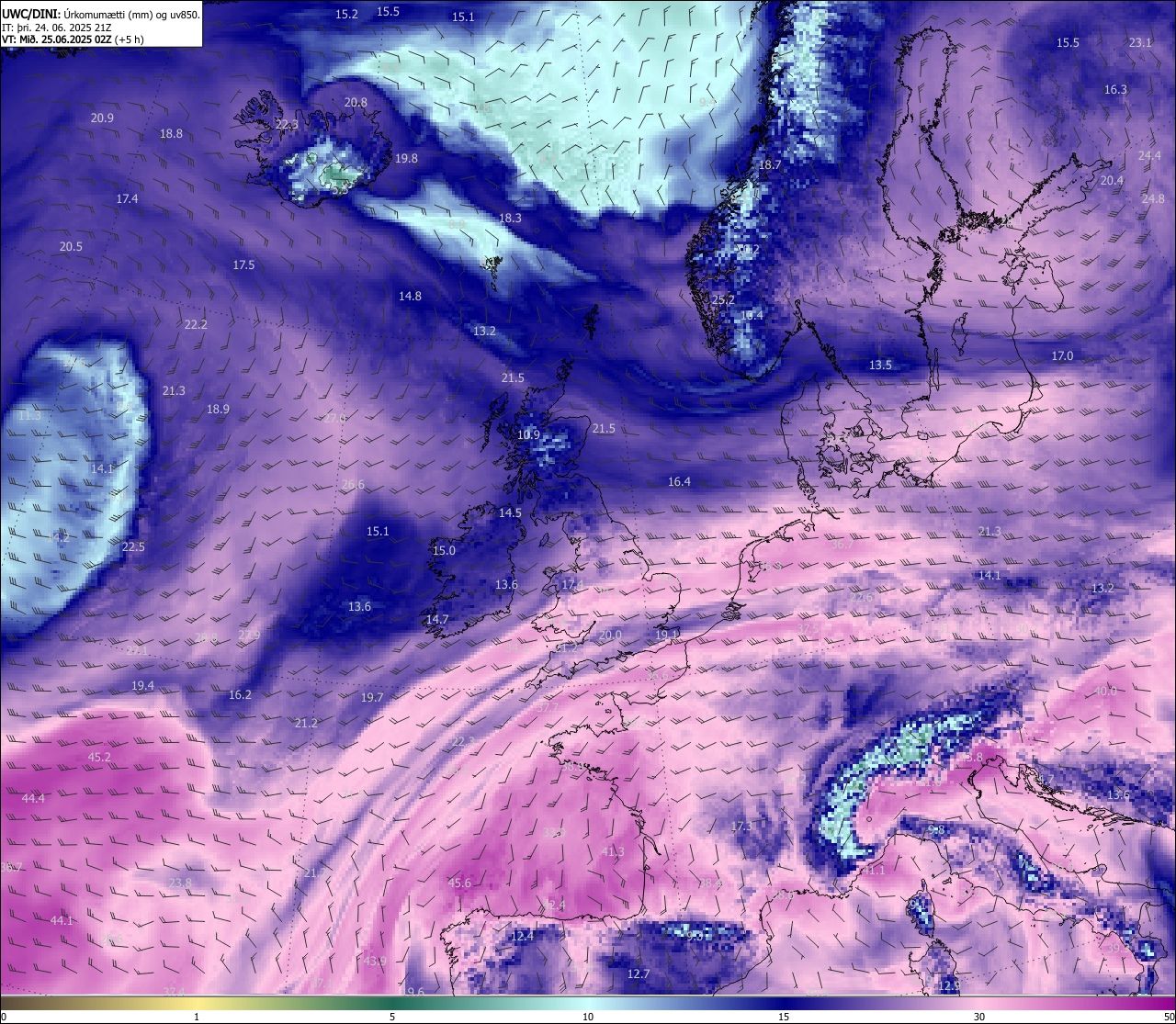Click the 45.2 value label
The width and height of the screenshot is (1176, 1024).
(x=99, y=758)
